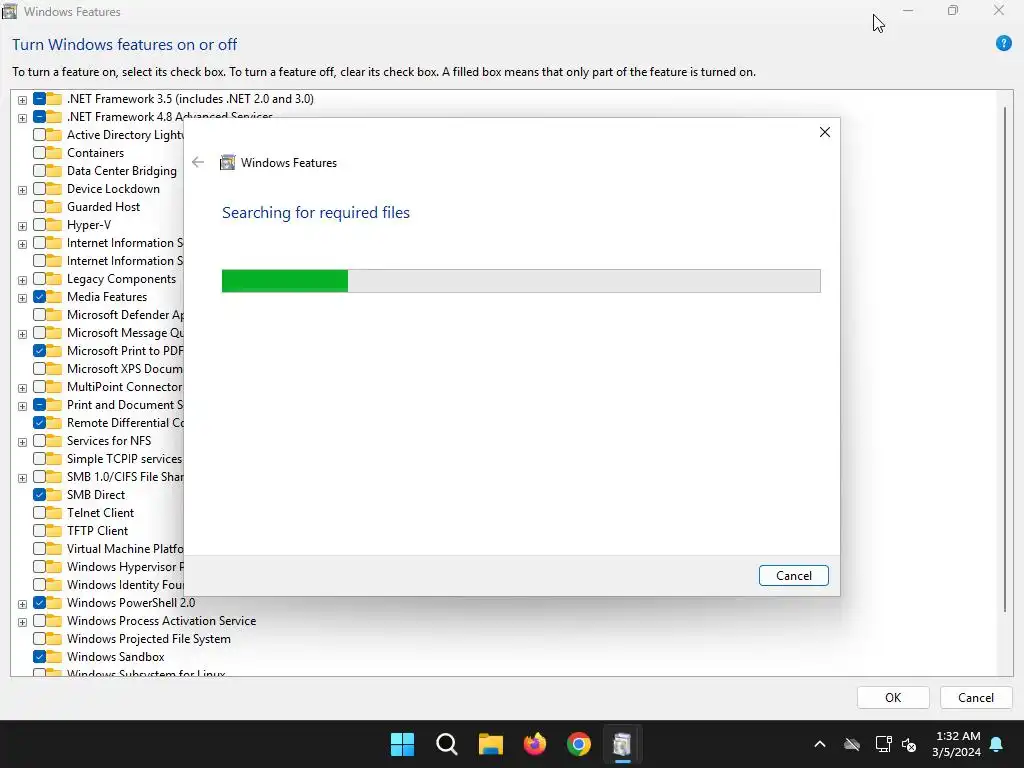The height and width of the screenshot is (768, 1024).
Task: Expand the Internet Information Services node
Action: point(22,244)
